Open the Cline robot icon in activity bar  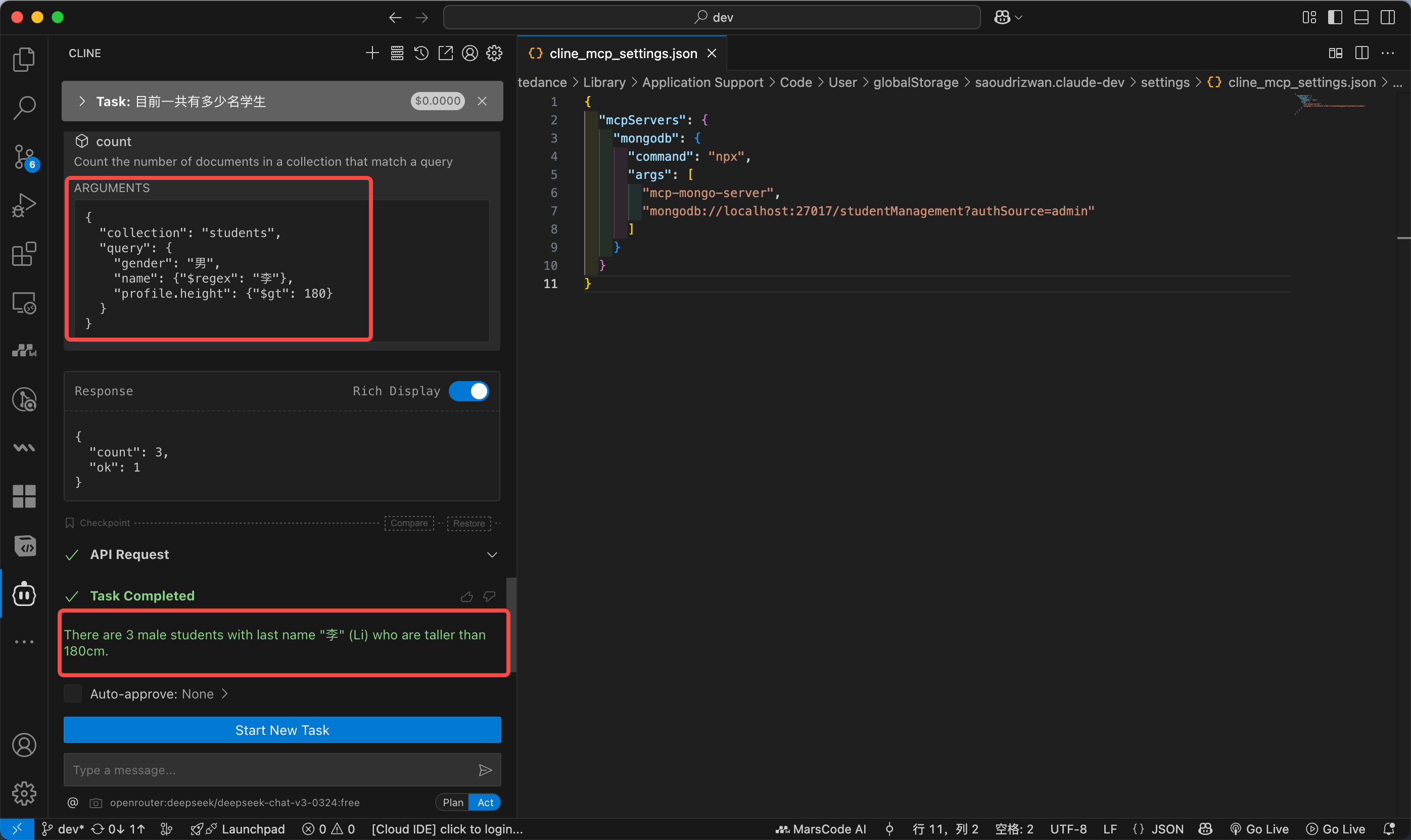pyautogui.click(x=24, y=594)
